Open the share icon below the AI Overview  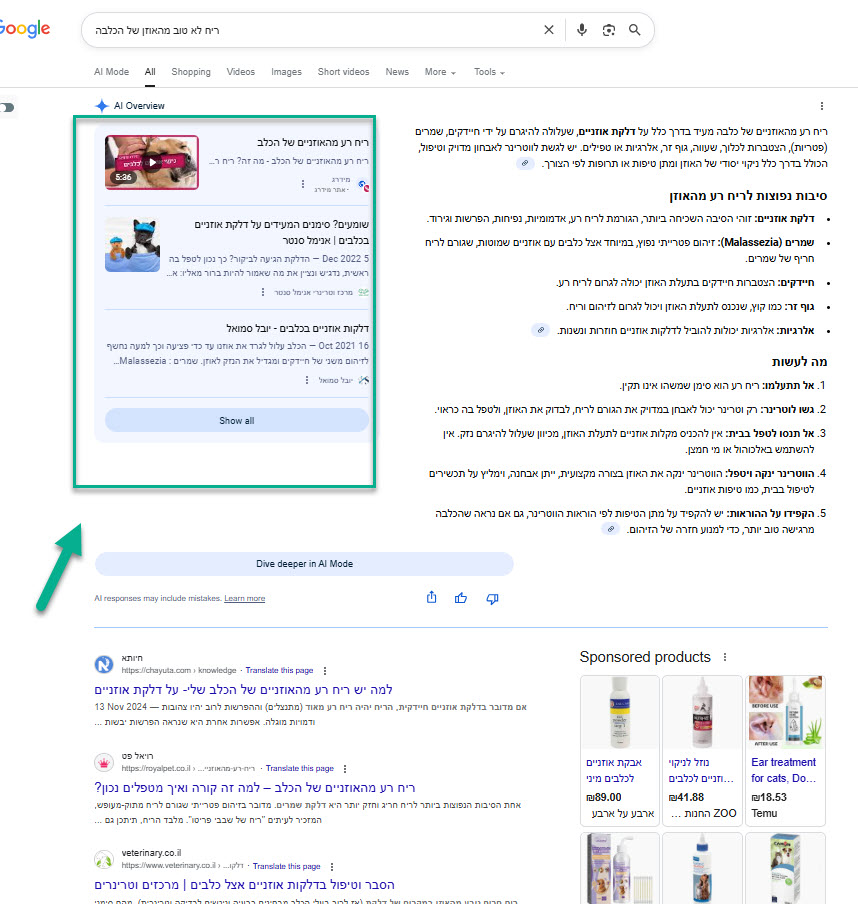point(431,597)
